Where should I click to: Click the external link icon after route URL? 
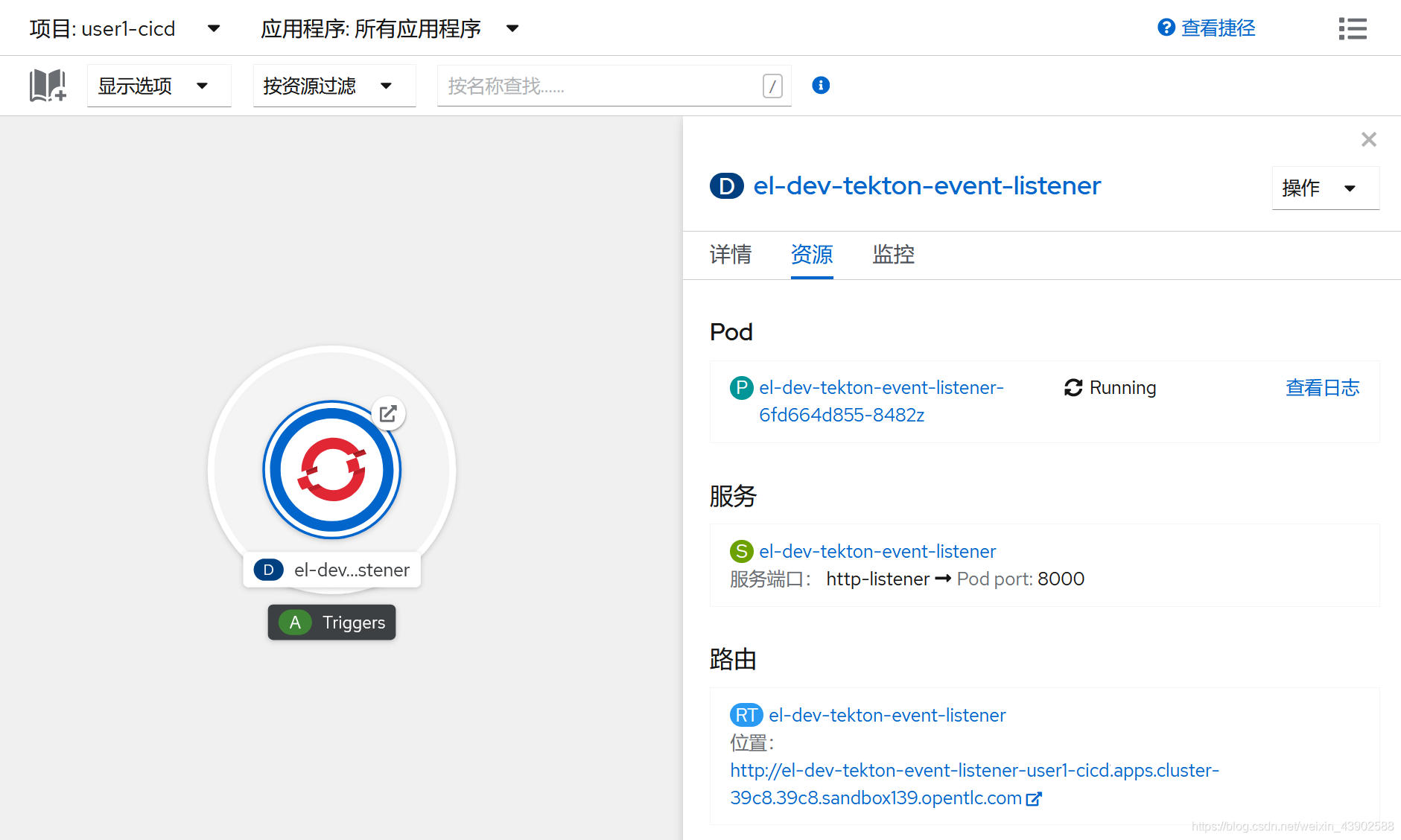1034,798
